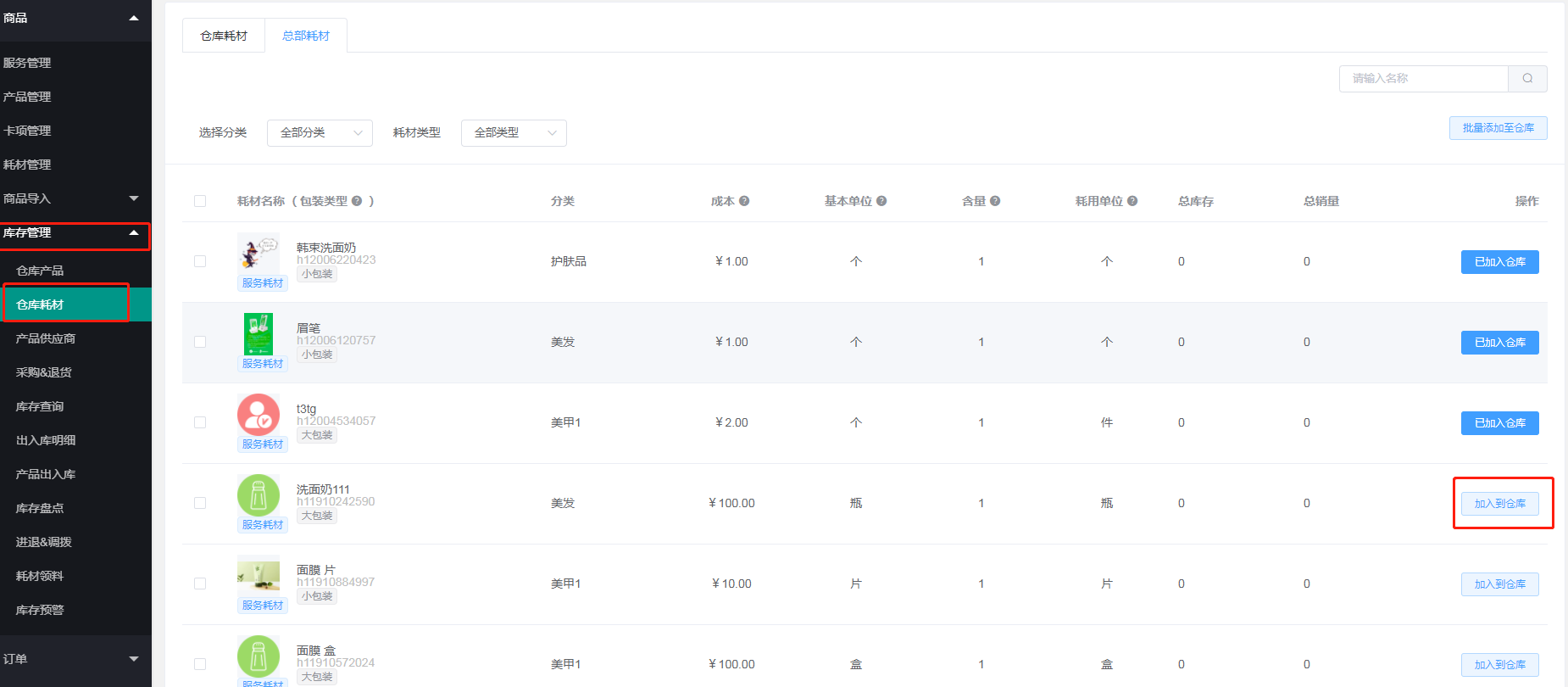
Task: Open 库存查询 in the sidebar
Action: pyautogui.click(x=40, y=406)
